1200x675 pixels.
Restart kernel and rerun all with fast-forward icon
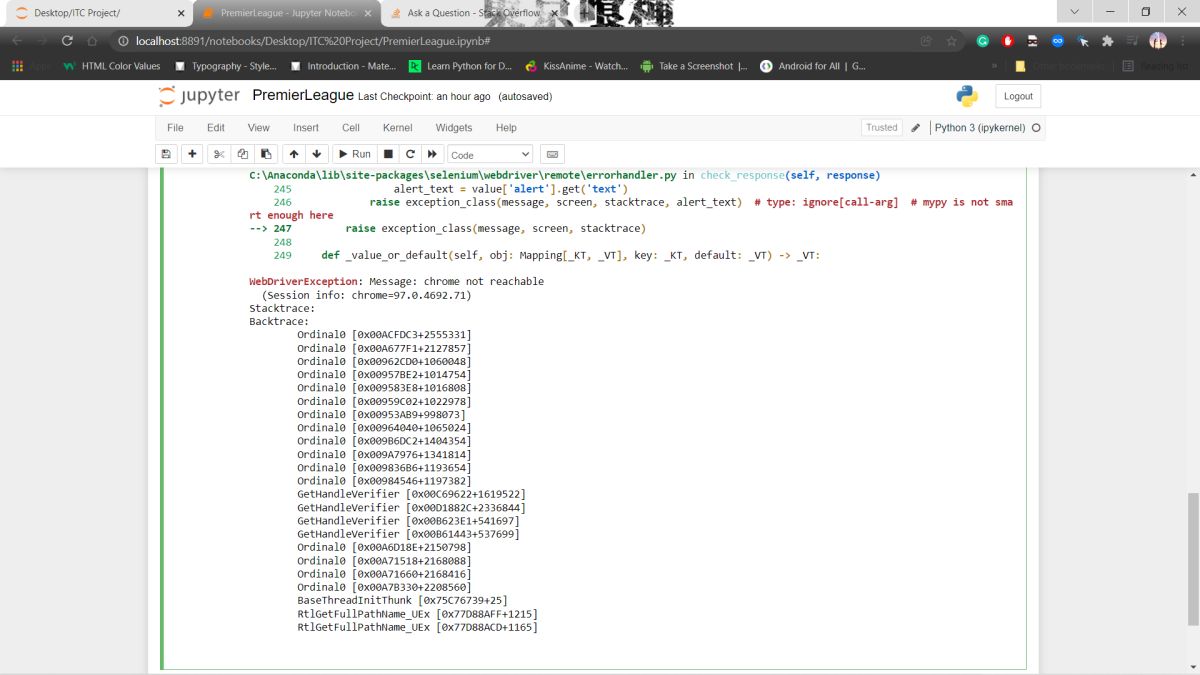pos(432,154)
